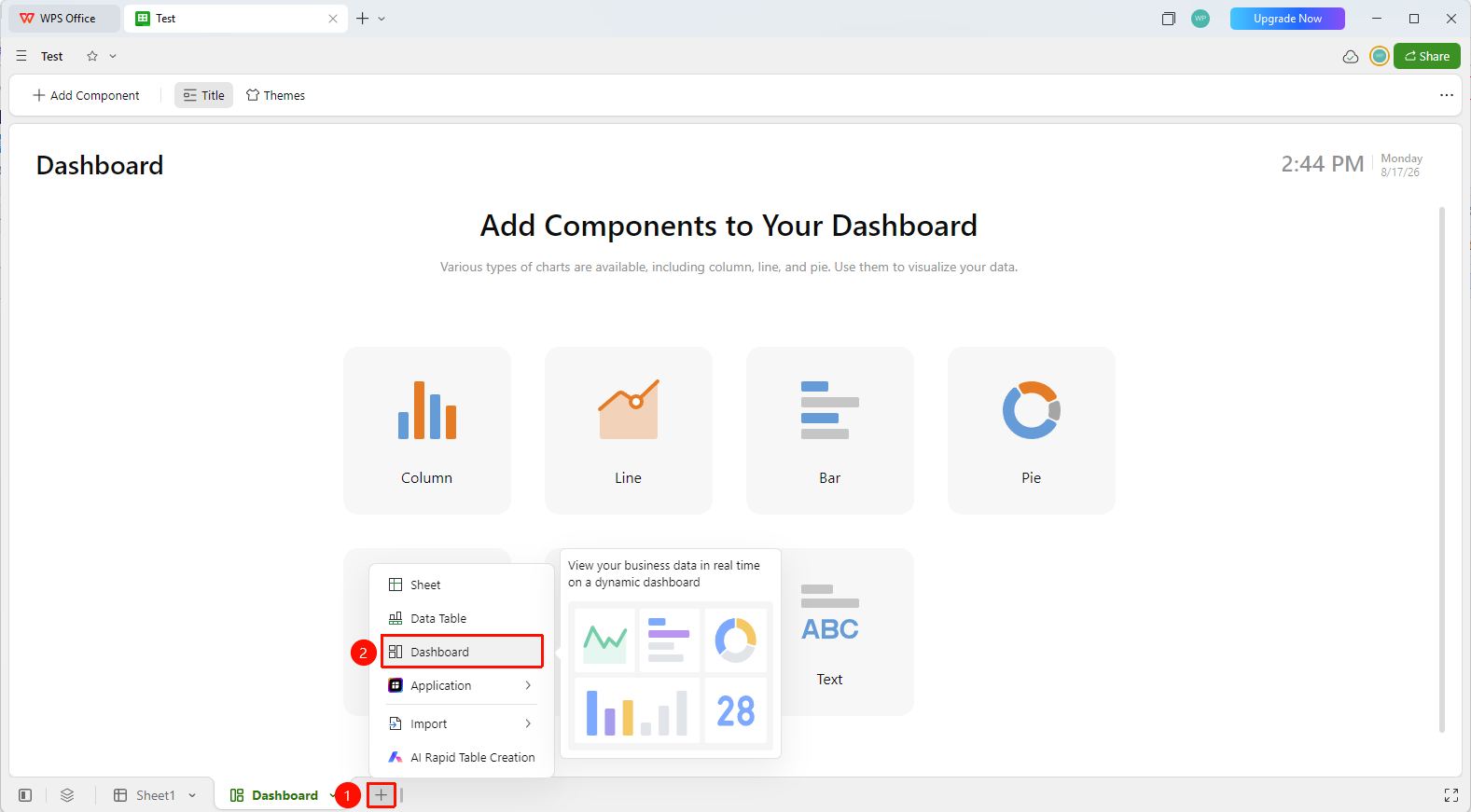Click the layers icon in status bar
This screenshot has width=1471, height=812.
pos(67,795)
